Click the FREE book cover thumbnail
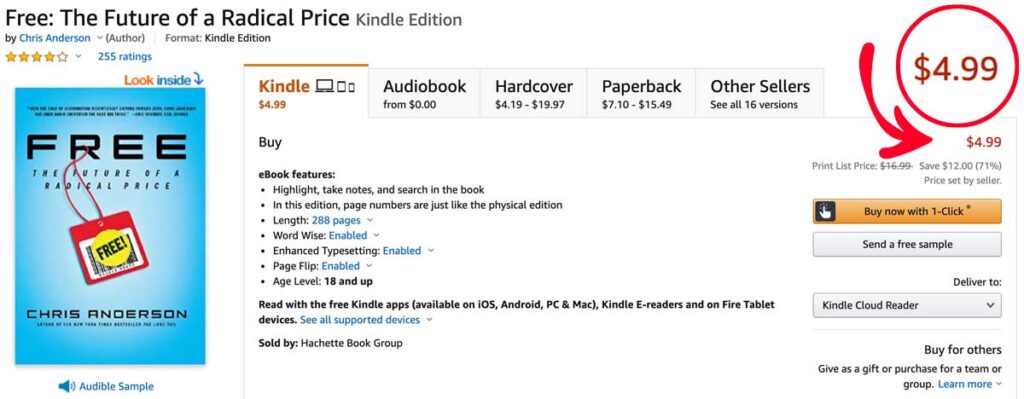 110,226
